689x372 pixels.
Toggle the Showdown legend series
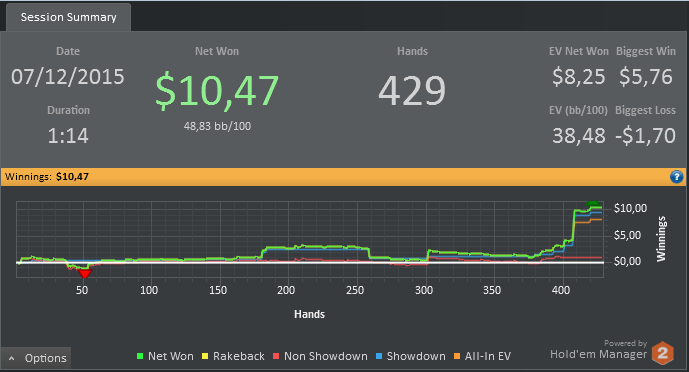coord(410,356)
